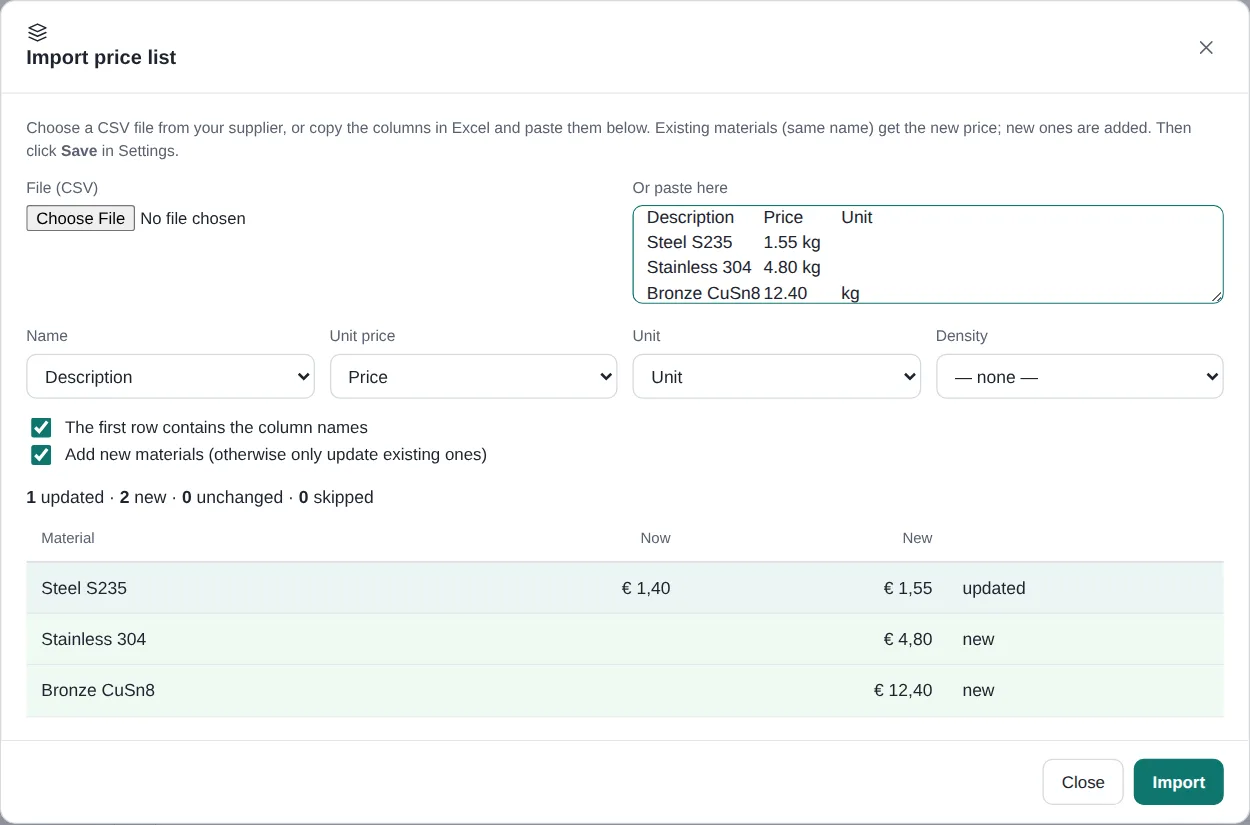Open the Unit column dropdown
Image resolution: width=1250 pixels, height=825 pixels.
point(776,377)
